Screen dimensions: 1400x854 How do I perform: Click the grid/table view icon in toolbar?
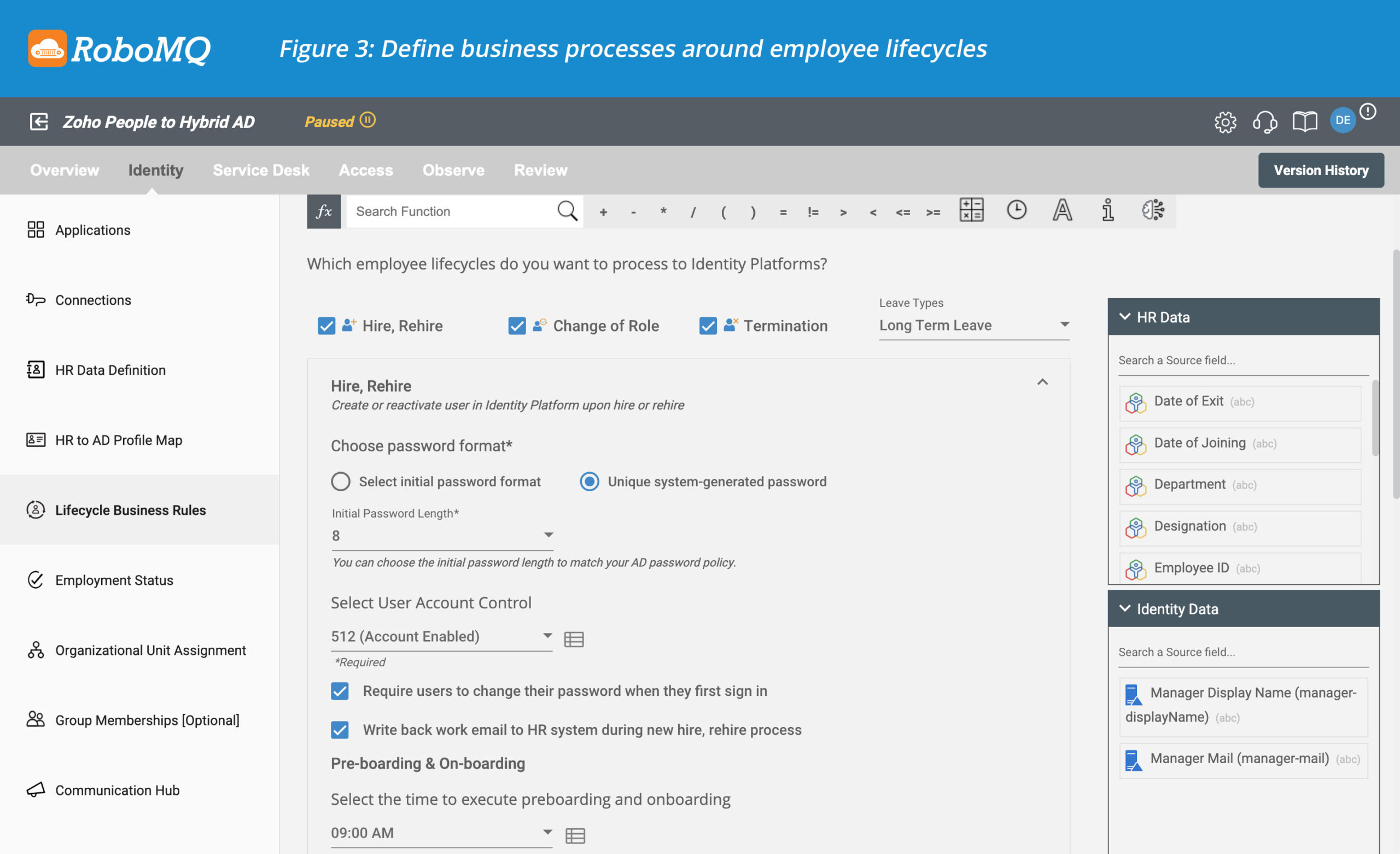(970, 210)
